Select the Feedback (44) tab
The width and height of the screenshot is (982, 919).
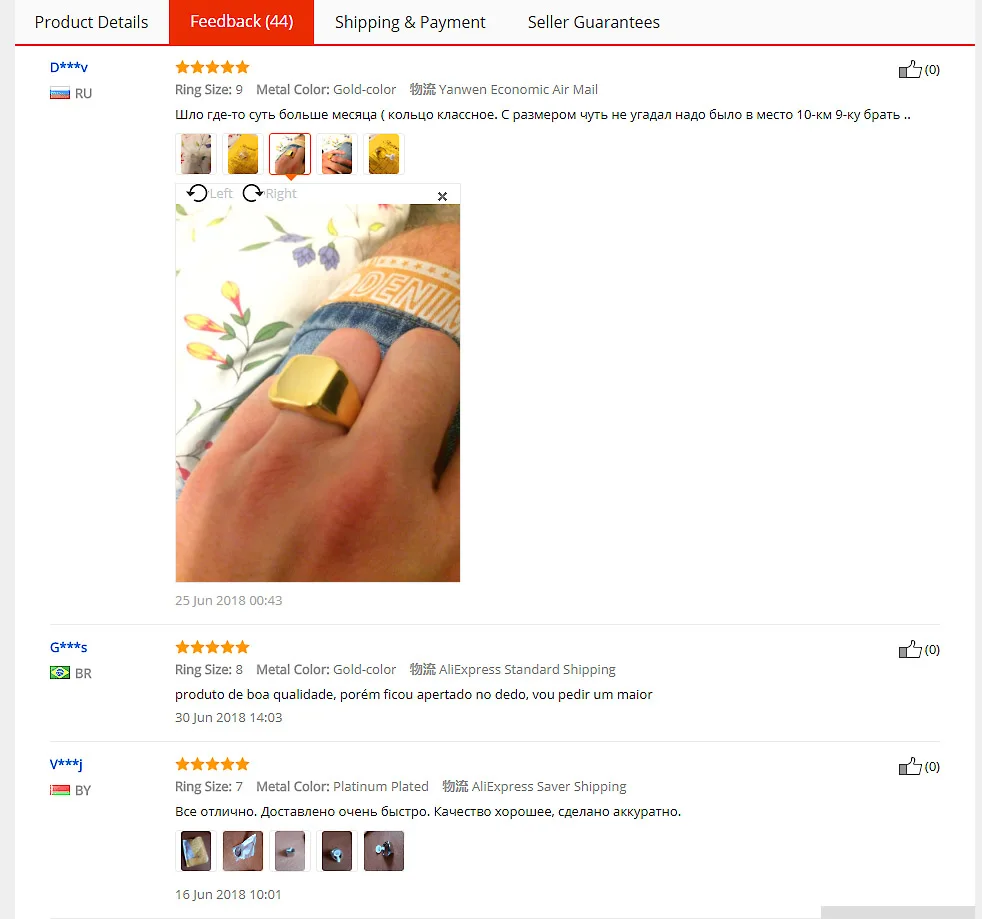coord(242,23)
